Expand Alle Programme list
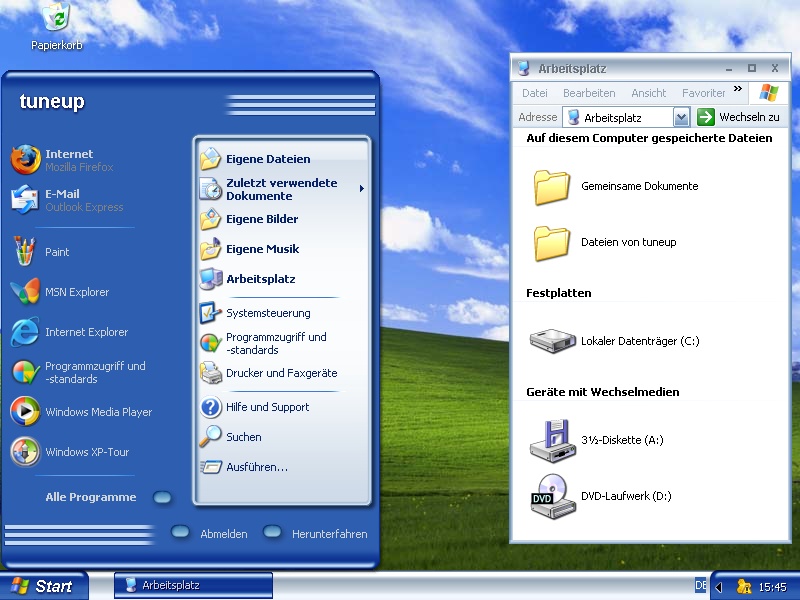This screenshot has width=800, height=600. click(x=108, y=497)
